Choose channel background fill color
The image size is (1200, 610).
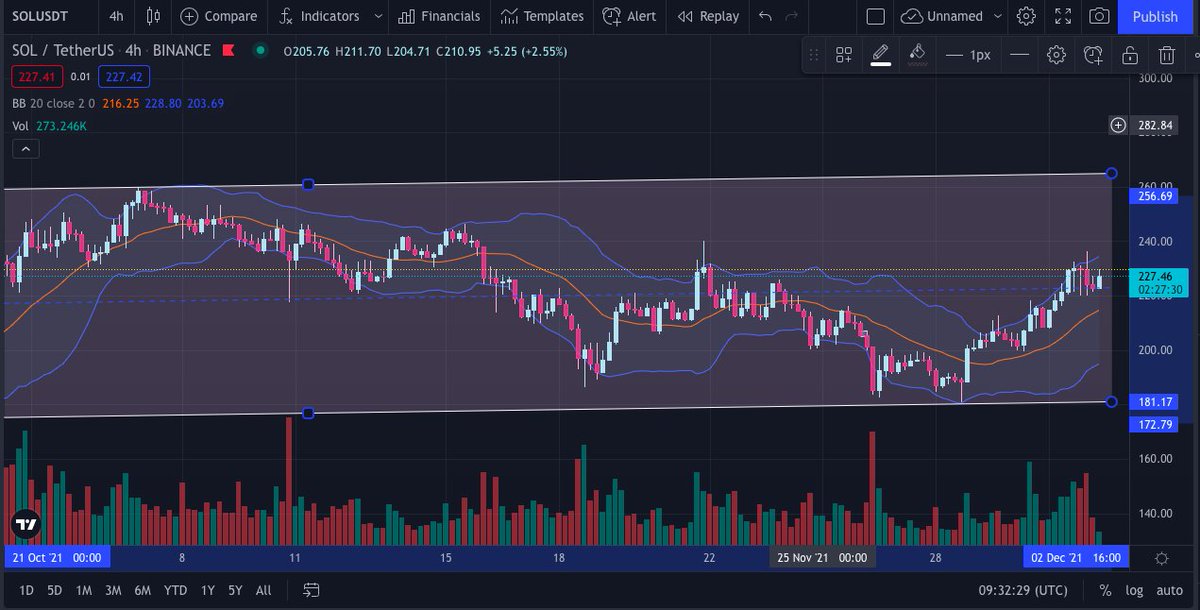[917, 55]
